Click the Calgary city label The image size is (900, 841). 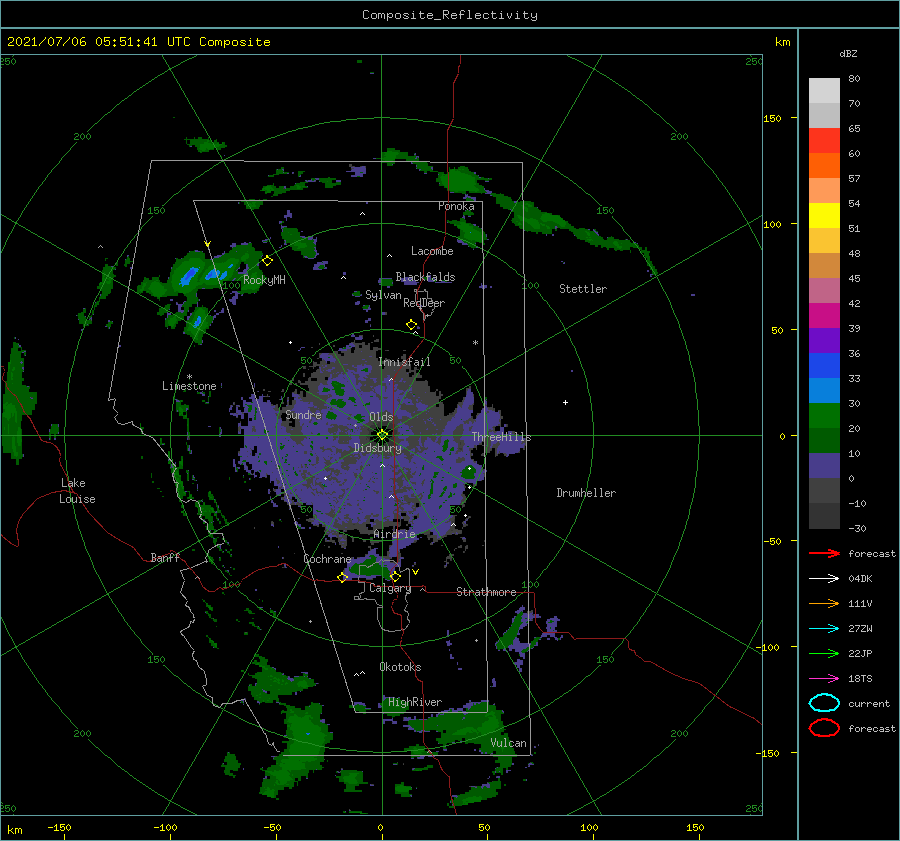tap(390, 588)
